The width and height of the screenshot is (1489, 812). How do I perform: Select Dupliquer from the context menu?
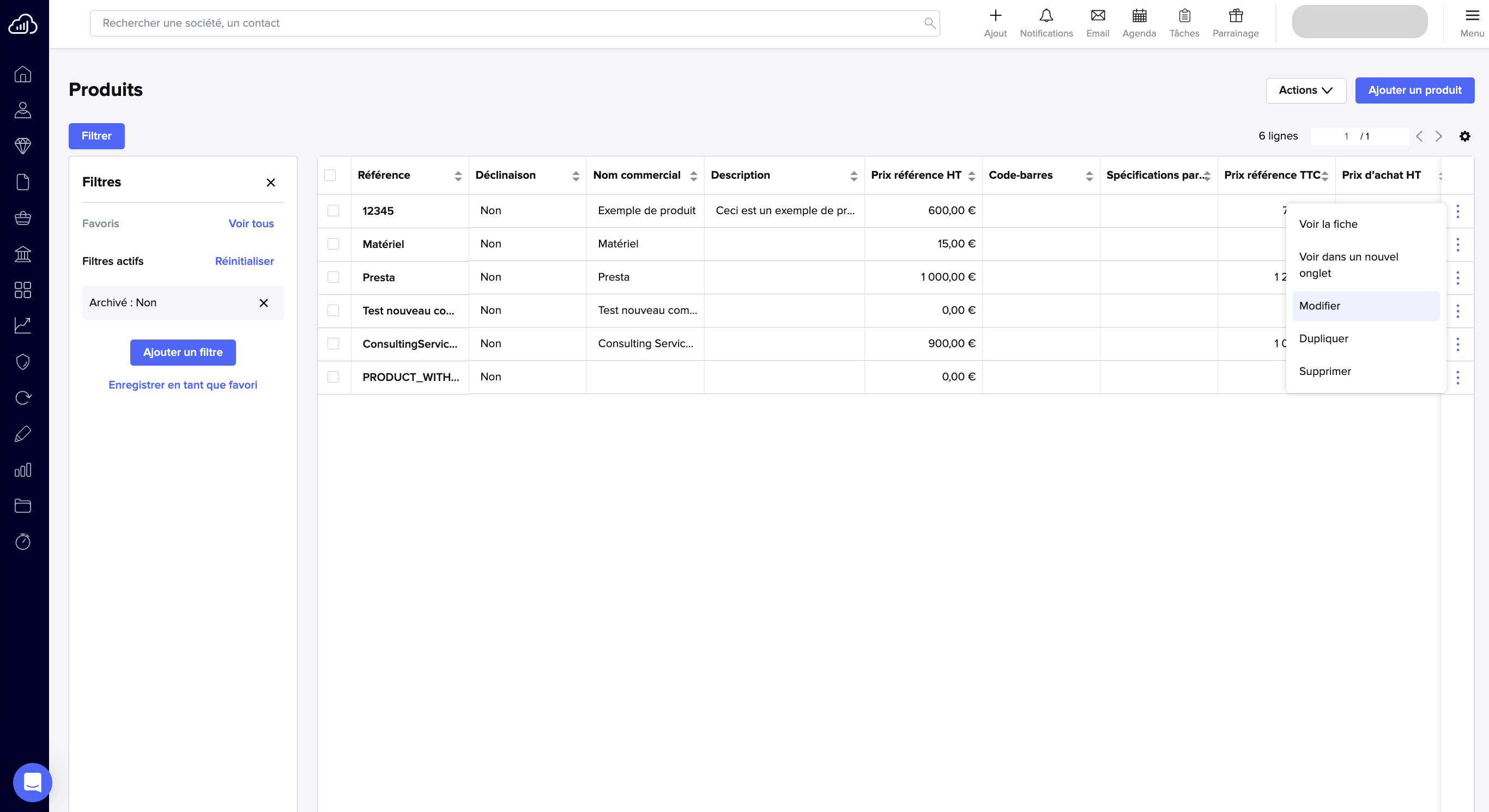1323,338
